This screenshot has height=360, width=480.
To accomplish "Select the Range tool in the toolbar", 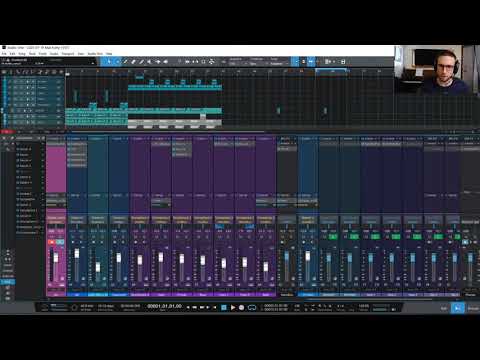I will pyautogui.click(x=117, y=62).
